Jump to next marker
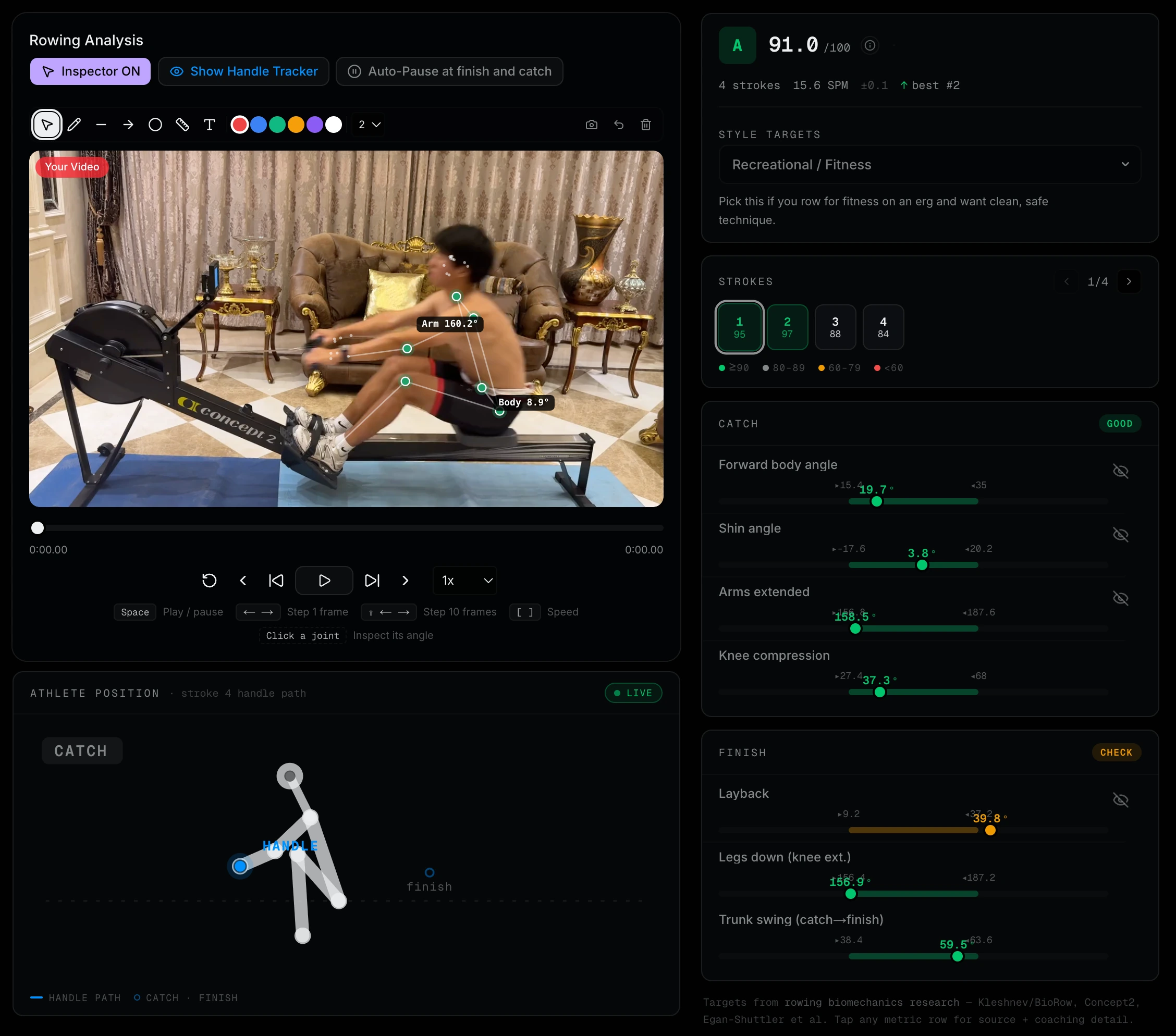Image resolution: width=1176 pixels, height=1036 pixels. tap(372, 581)
